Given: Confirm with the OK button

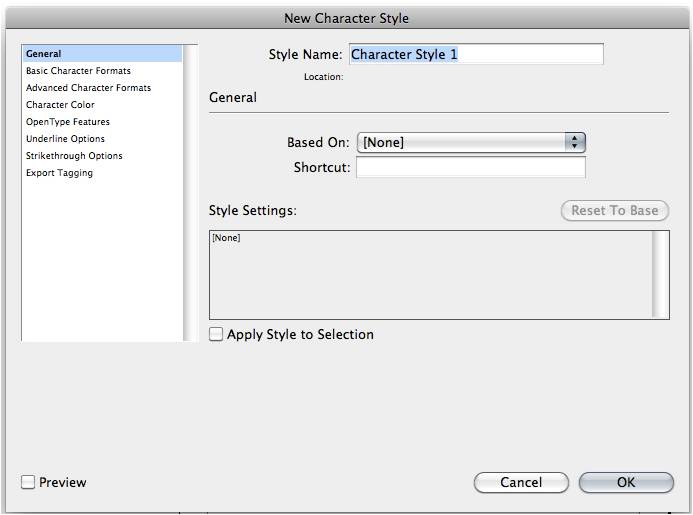Looking at the screenshot, I should coord(626,482).
